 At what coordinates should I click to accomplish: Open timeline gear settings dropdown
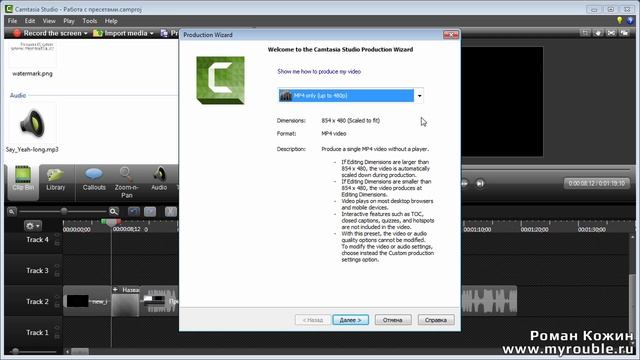pyautogui.click(x=32, y=226)
